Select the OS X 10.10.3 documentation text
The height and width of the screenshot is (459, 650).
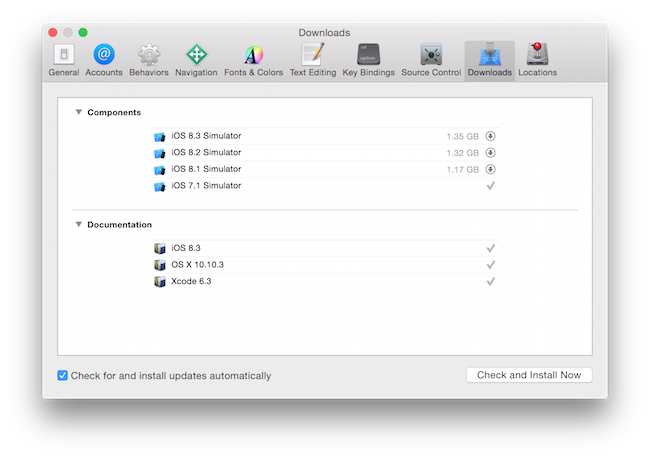click(197, 265)
